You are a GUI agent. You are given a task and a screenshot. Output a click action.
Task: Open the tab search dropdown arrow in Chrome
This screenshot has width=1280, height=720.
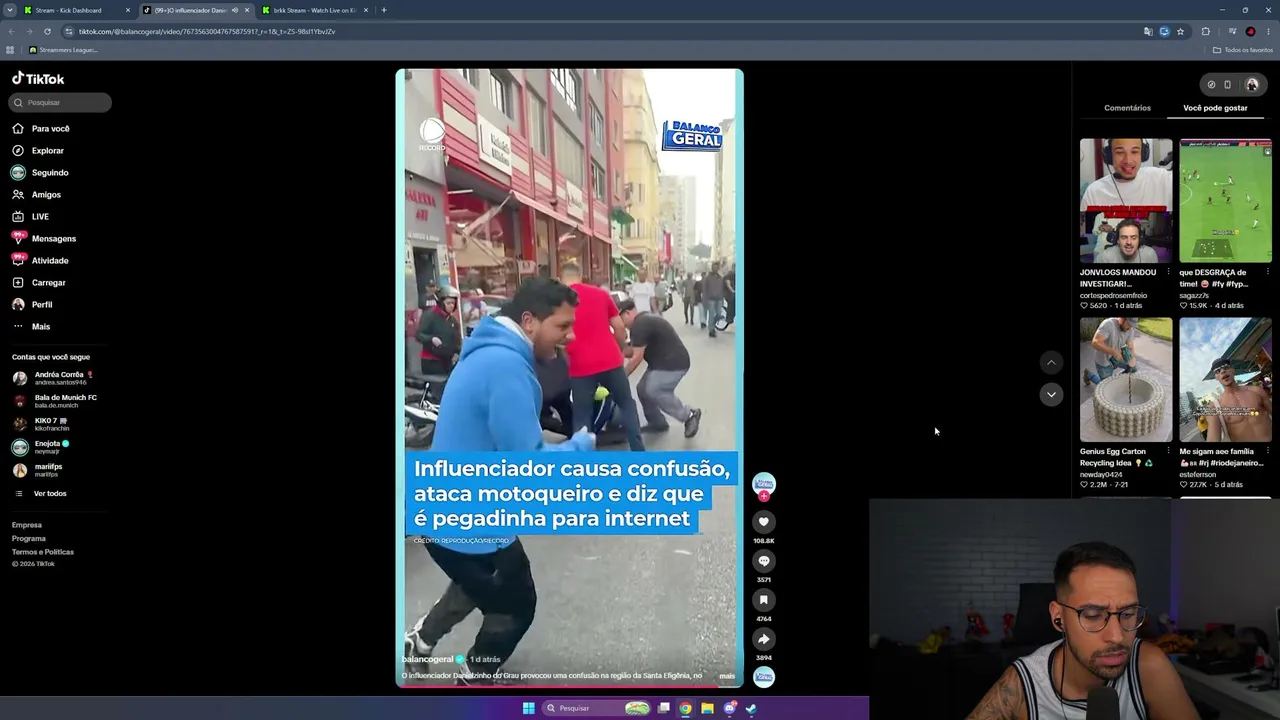click(x=10, y=10)
